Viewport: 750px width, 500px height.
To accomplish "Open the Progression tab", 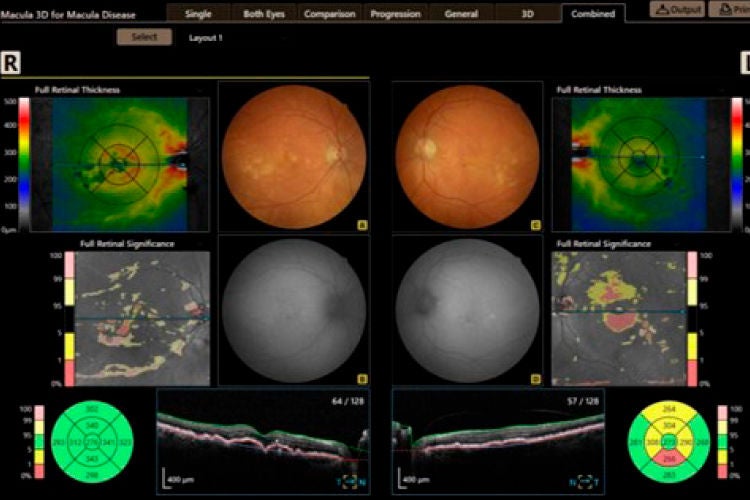I will [396, 14].
